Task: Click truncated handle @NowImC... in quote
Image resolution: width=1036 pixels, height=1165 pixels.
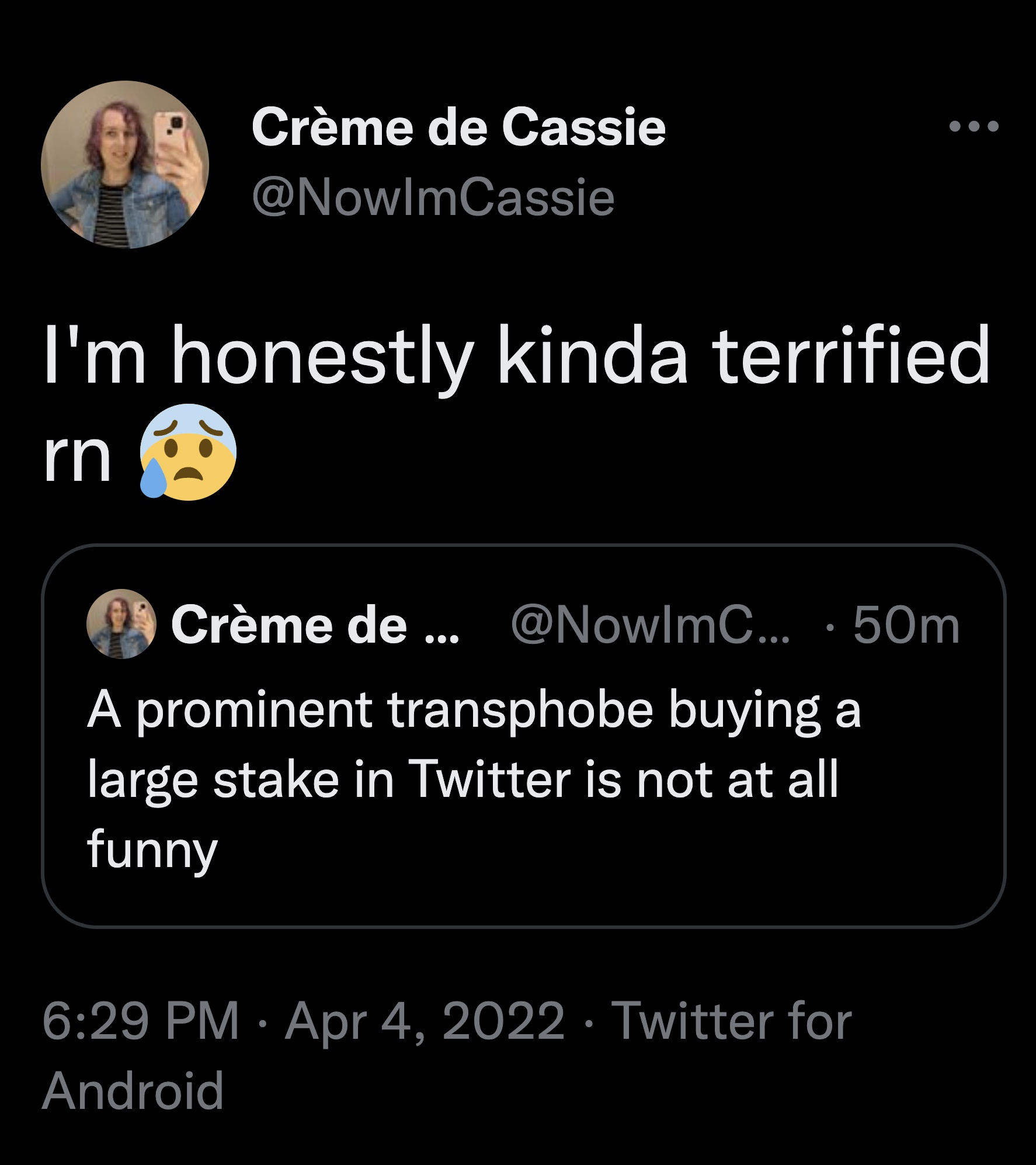Action: point(649,626)
